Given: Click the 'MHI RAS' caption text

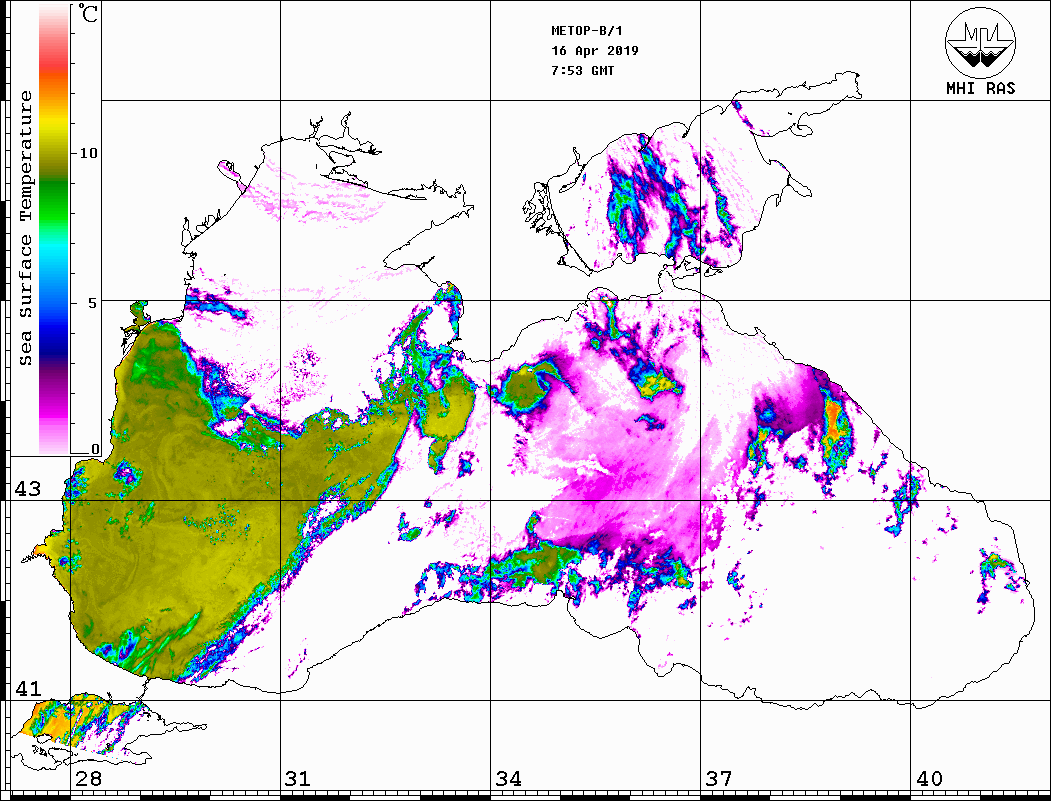Looking at the screenshot, I should point(980,88).
